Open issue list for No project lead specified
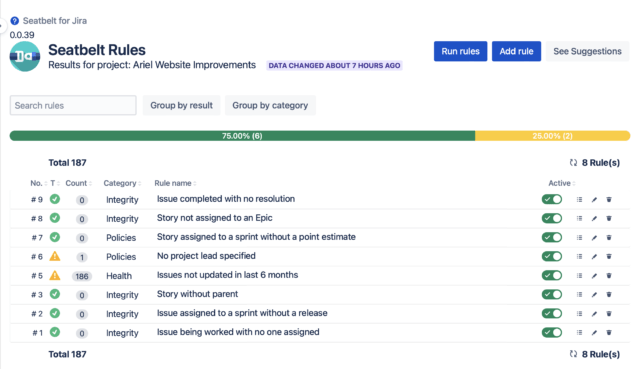640x369 pixels. [x=579, y=256]
